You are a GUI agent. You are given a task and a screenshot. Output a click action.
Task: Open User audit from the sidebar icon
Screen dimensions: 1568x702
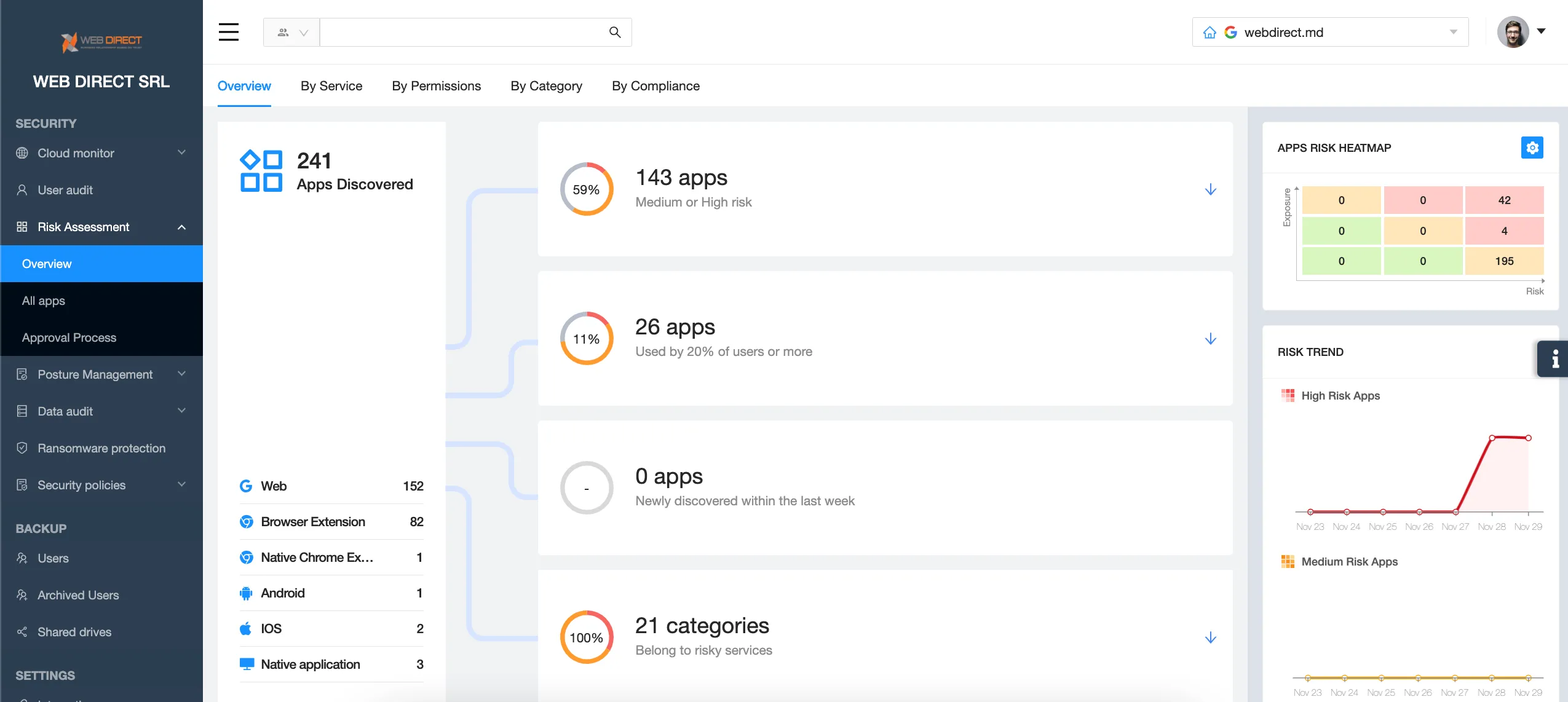point(22,189)
